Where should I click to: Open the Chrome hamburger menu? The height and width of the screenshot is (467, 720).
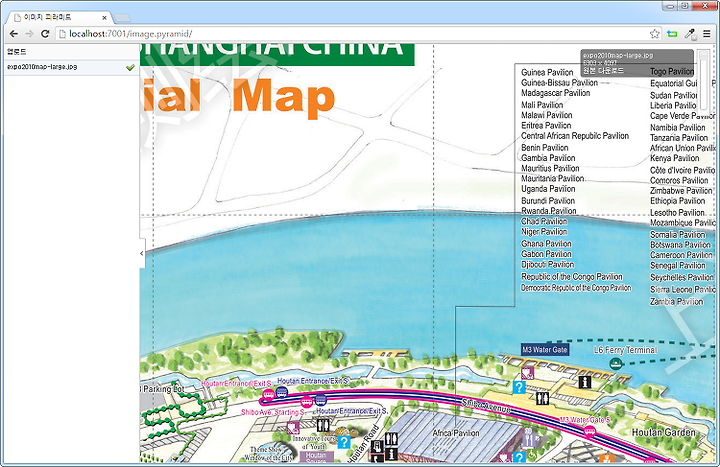[707, 34]
